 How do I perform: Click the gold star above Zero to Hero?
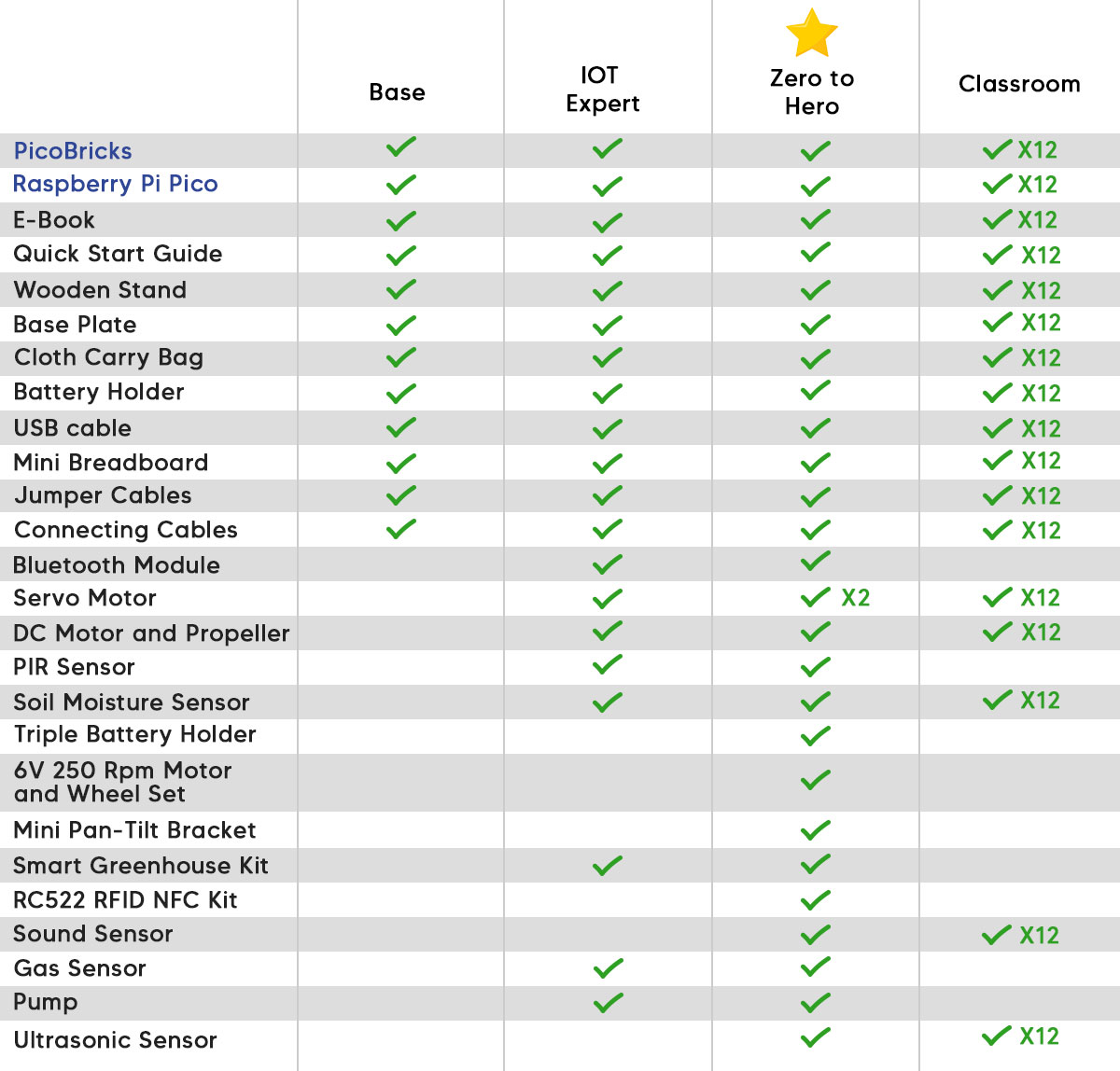(x=811, y=34)
